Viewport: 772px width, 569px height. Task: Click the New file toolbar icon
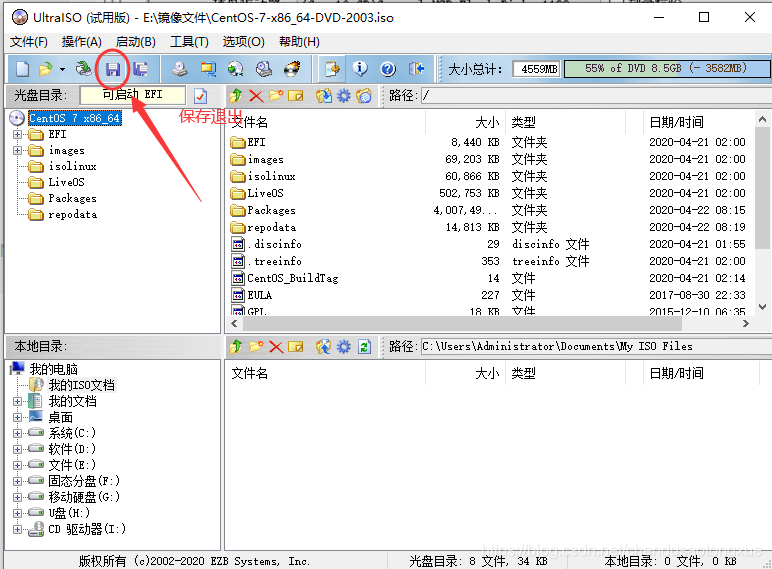click(x=22, y=69)
